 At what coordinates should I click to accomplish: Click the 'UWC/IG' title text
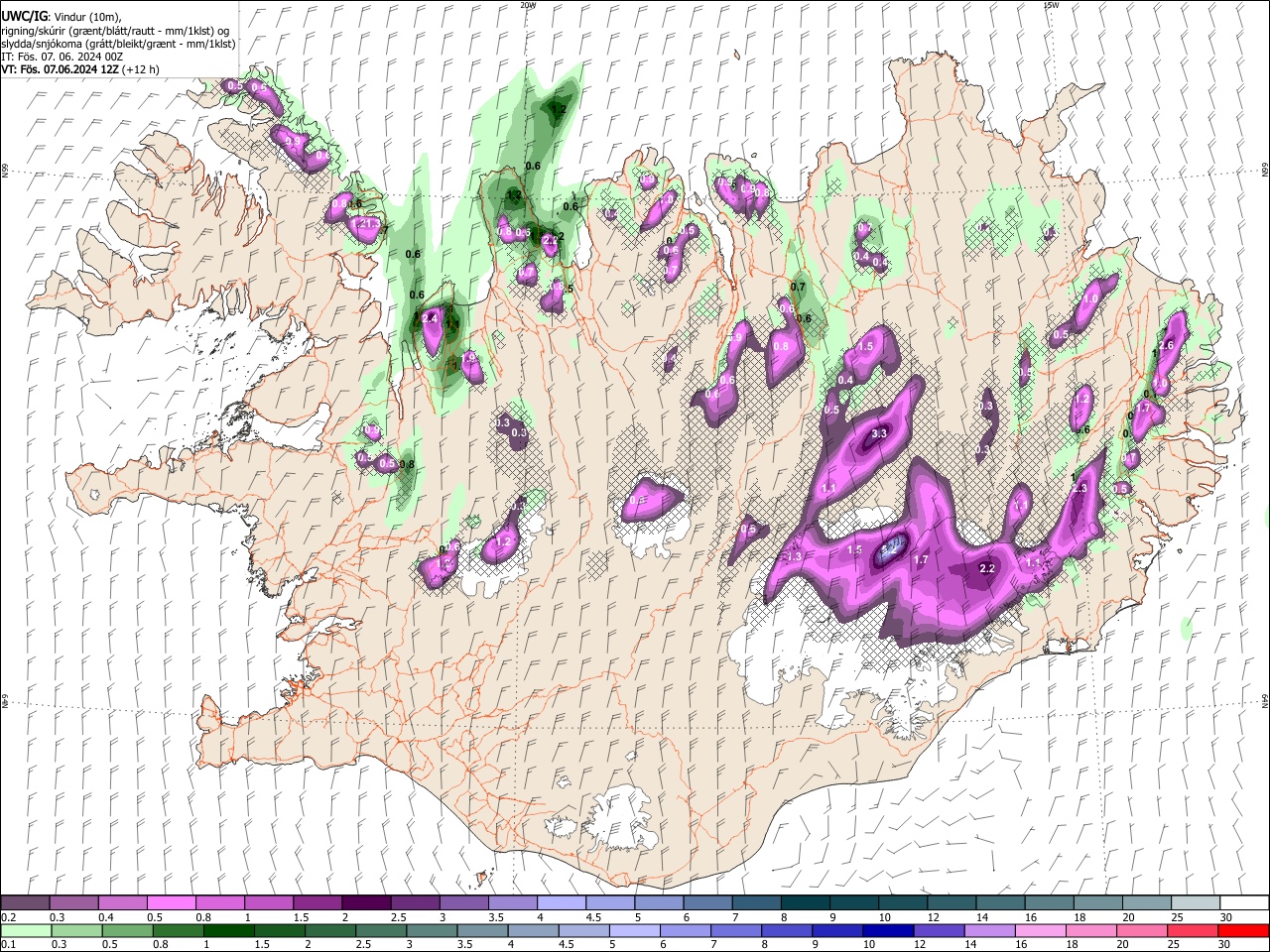tap(25, 16)
